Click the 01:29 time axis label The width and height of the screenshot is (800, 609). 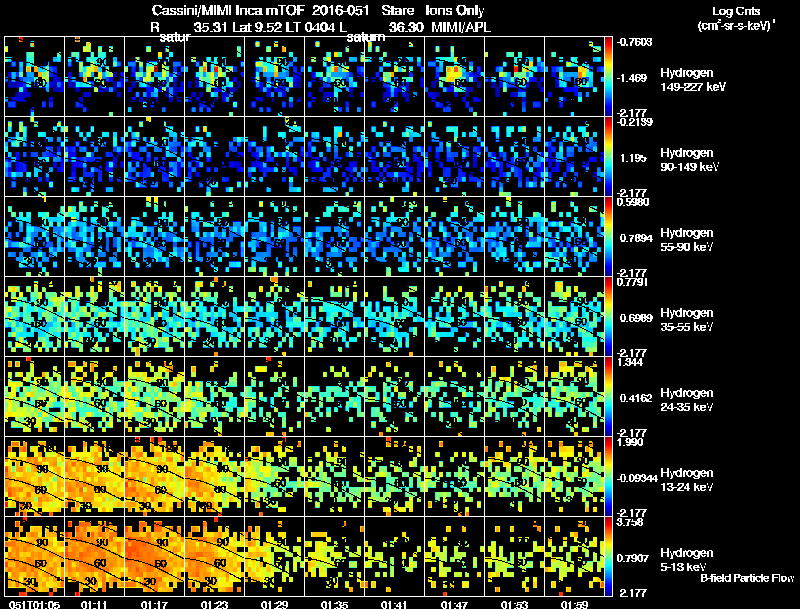(274, 605)
